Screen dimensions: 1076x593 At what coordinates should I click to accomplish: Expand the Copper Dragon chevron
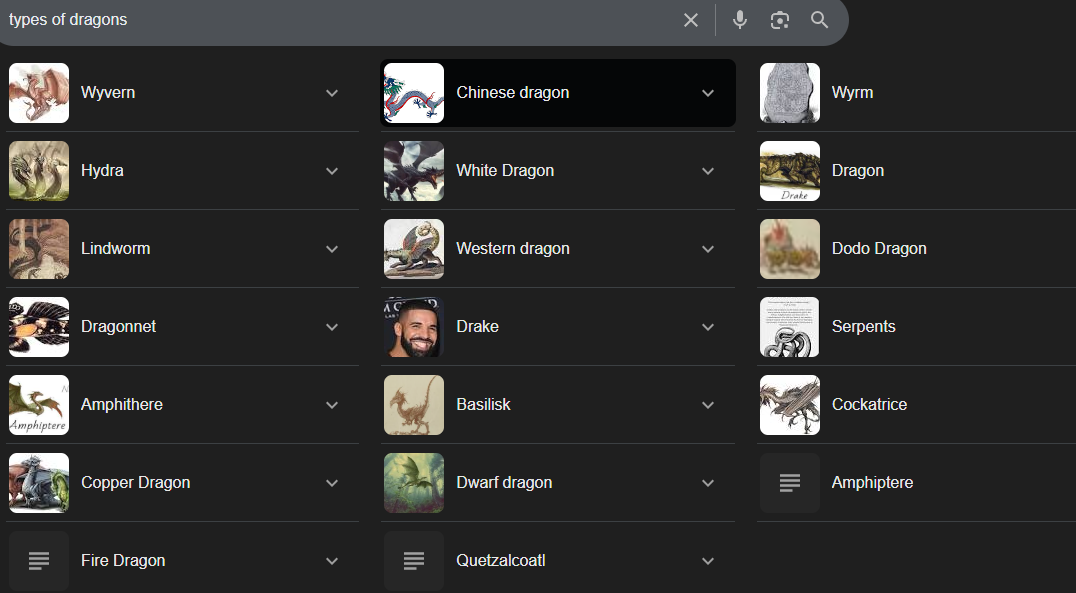click(332, 483)
